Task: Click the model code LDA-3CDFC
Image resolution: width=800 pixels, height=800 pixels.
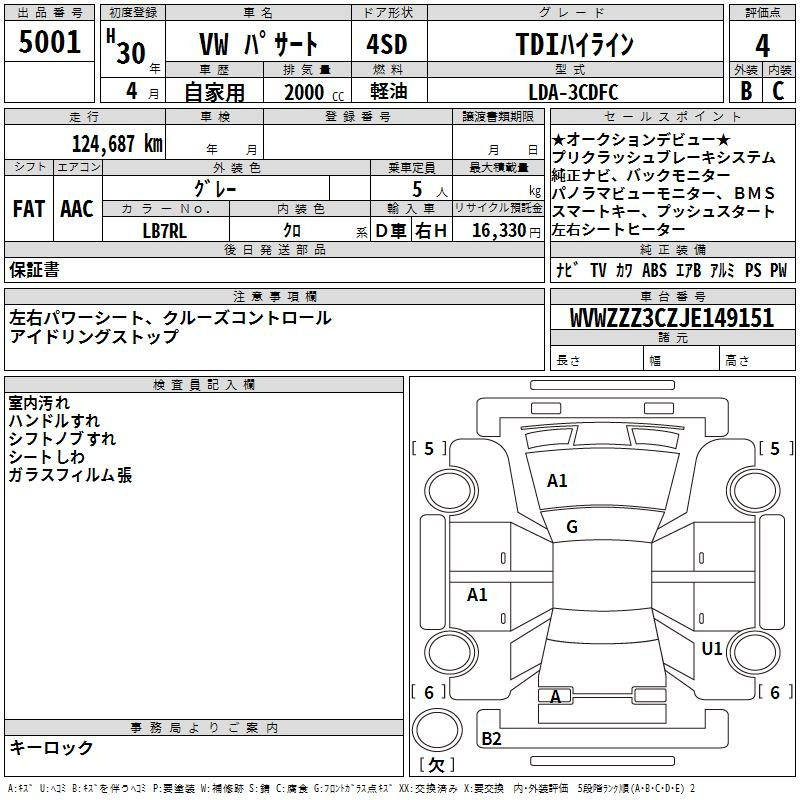Action: pyautogui.click(x=573, y=92)
